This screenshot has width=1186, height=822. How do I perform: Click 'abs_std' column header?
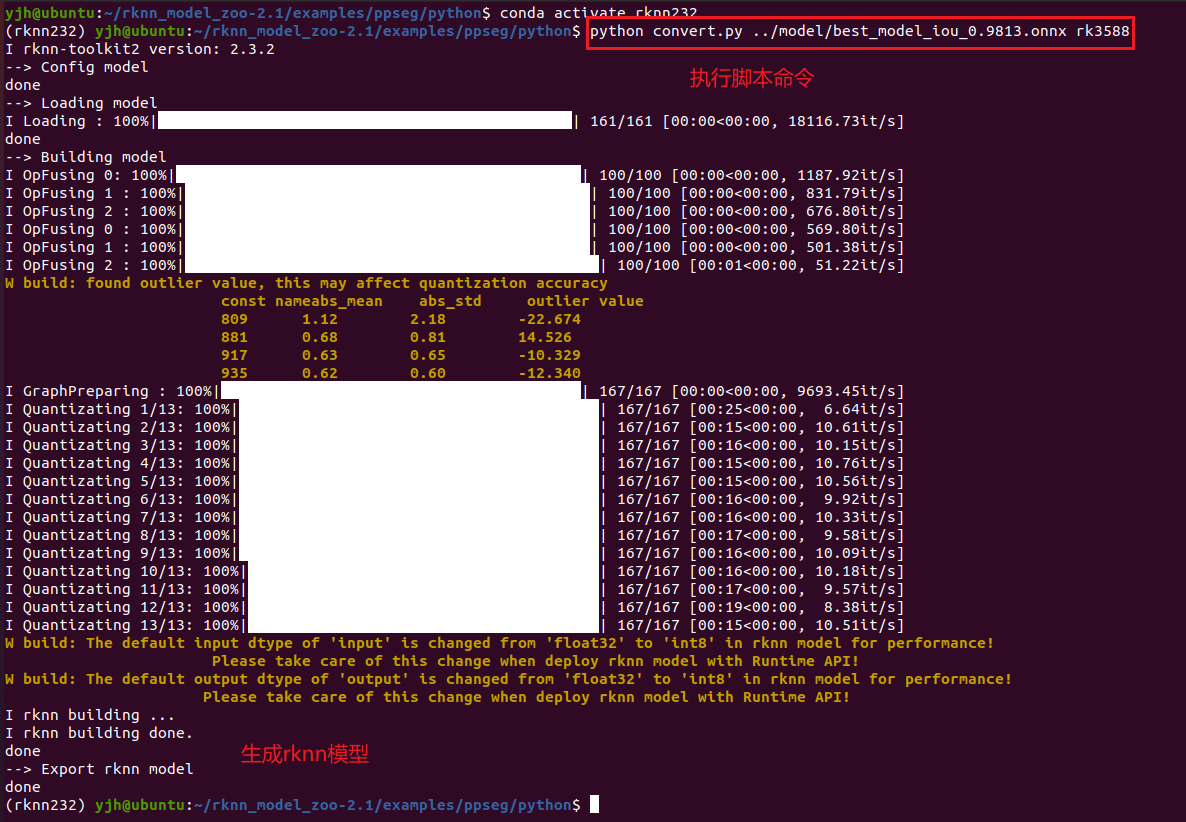(450, 301)
